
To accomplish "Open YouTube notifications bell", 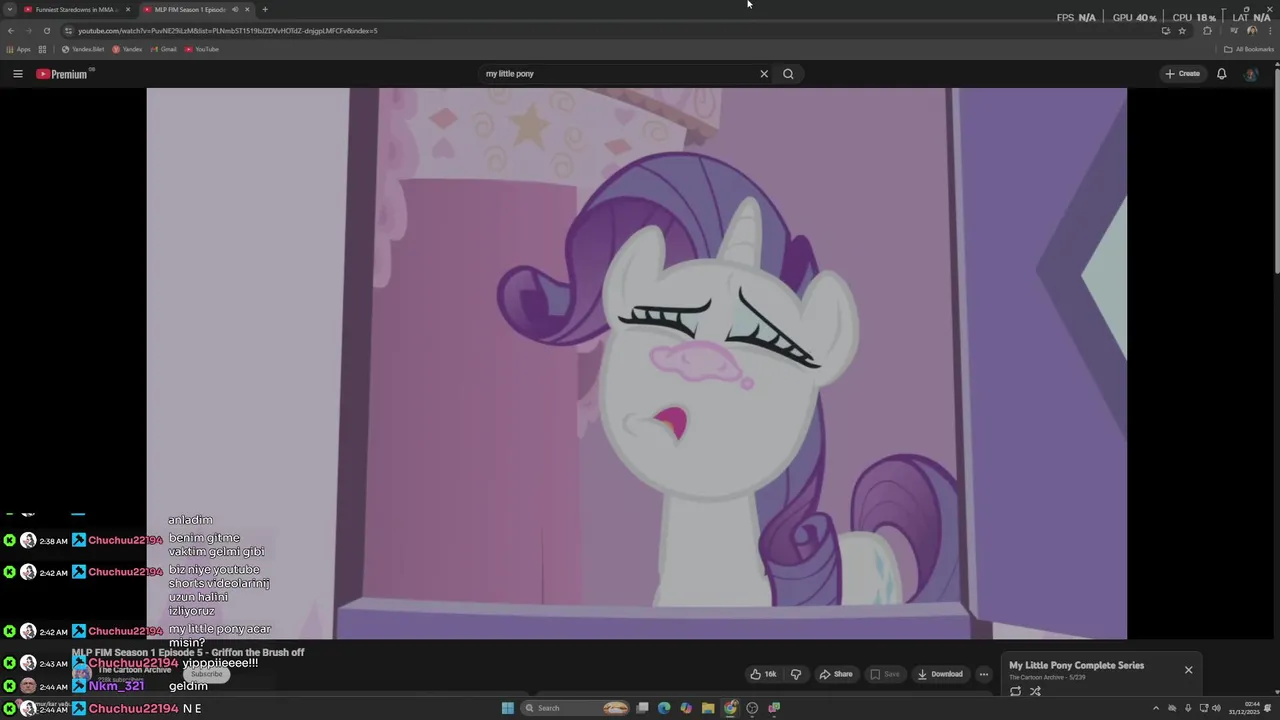I will (x=1221, y=74).
